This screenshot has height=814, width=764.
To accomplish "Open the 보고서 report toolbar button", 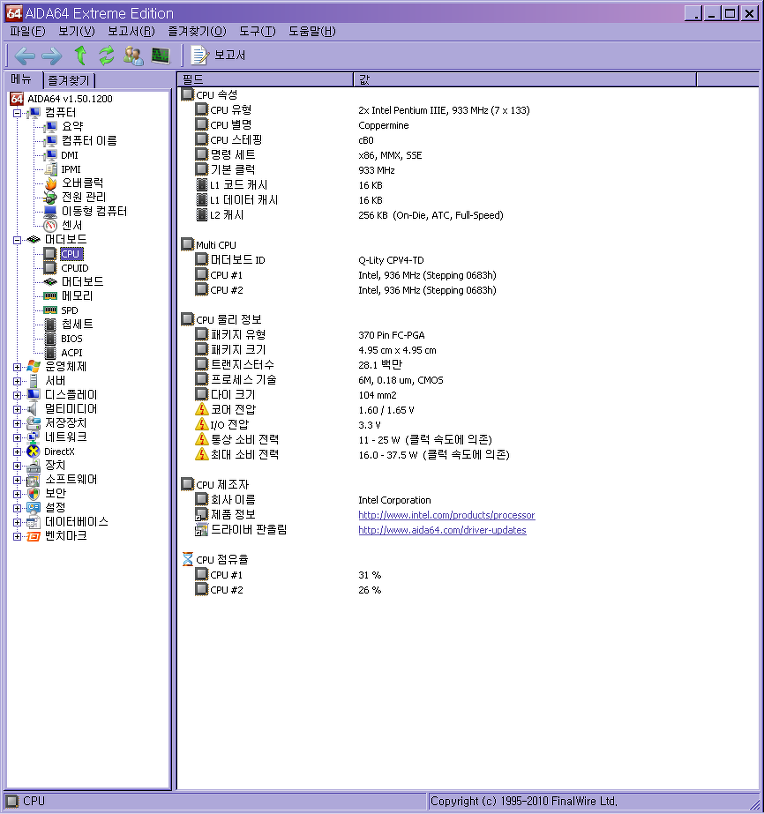I will tap(217, 55).
